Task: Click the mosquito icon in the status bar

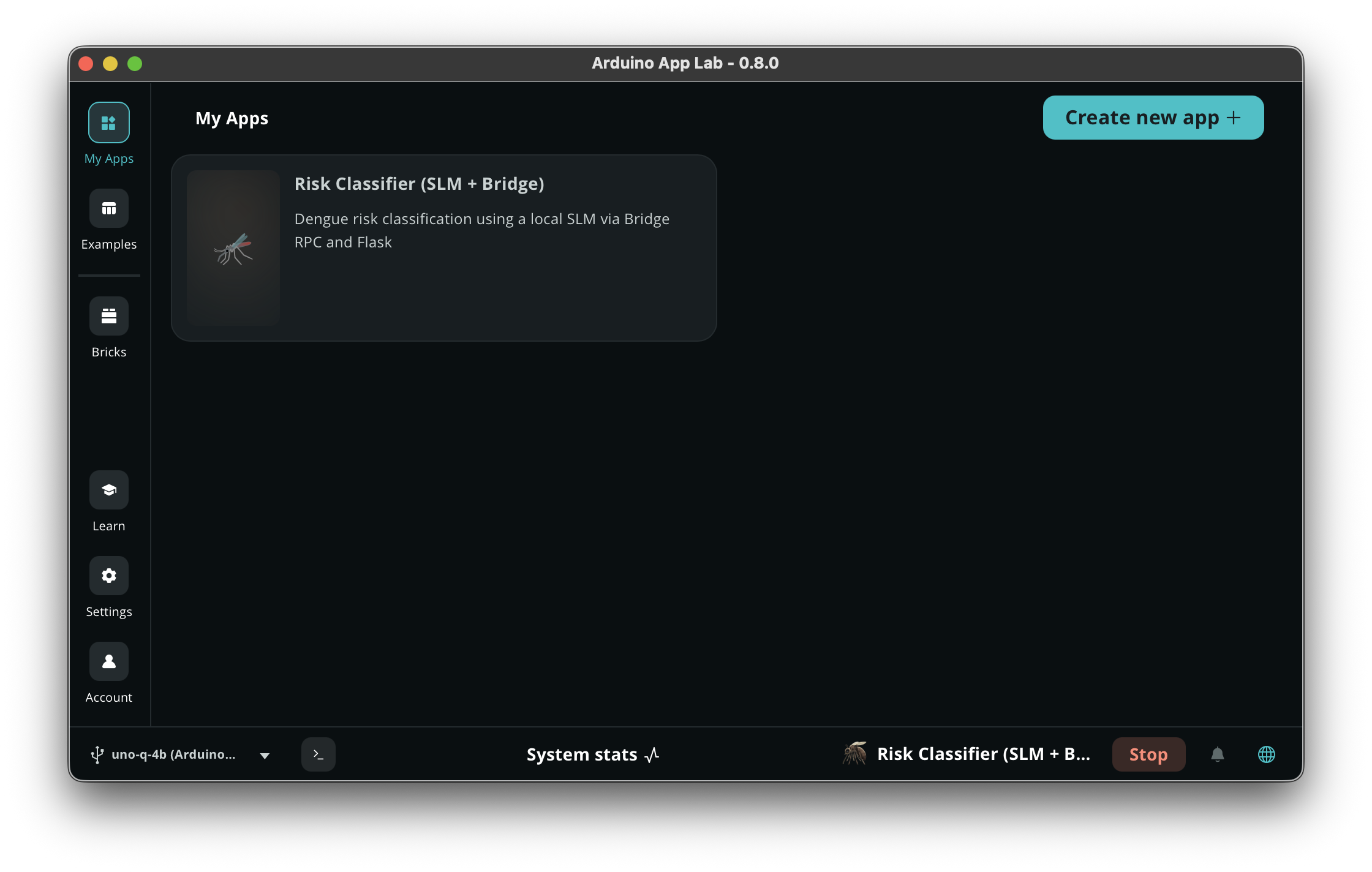Action: tap(854, 753)
